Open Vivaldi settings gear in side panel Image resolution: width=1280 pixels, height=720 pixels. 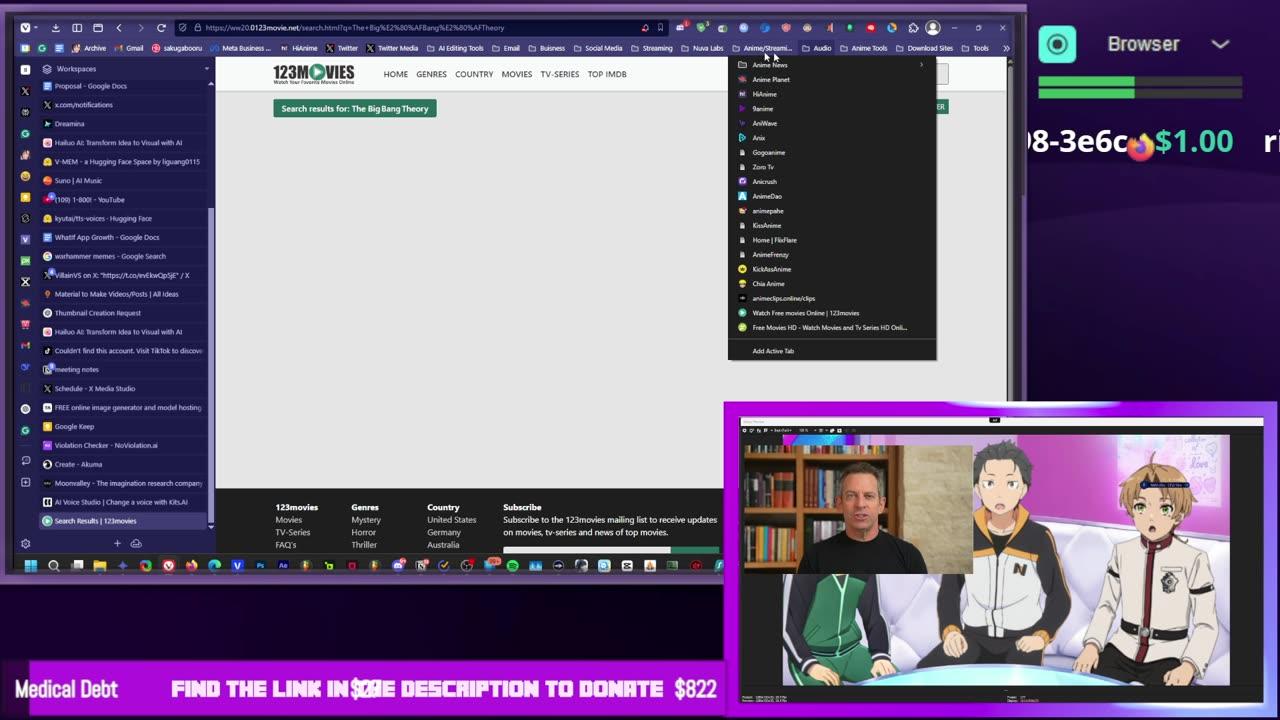coord(25,544)
